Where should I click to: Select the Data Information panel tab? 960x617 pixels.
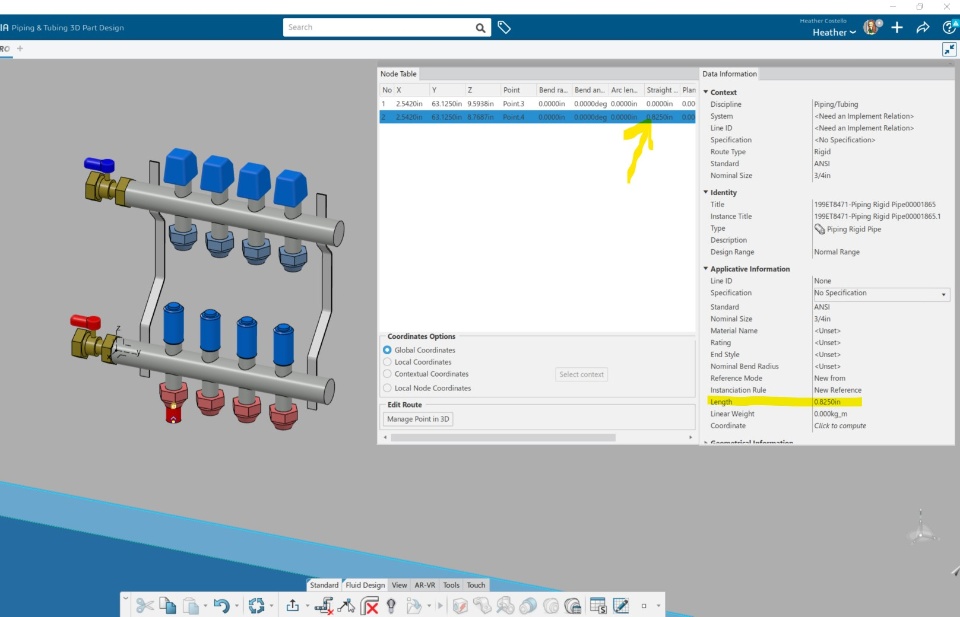729,74
